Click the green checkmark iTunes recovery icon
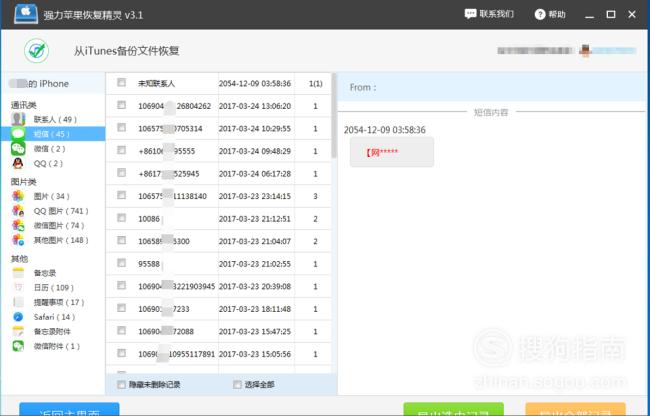Screen dimensions: 650x416 point(36,51)
